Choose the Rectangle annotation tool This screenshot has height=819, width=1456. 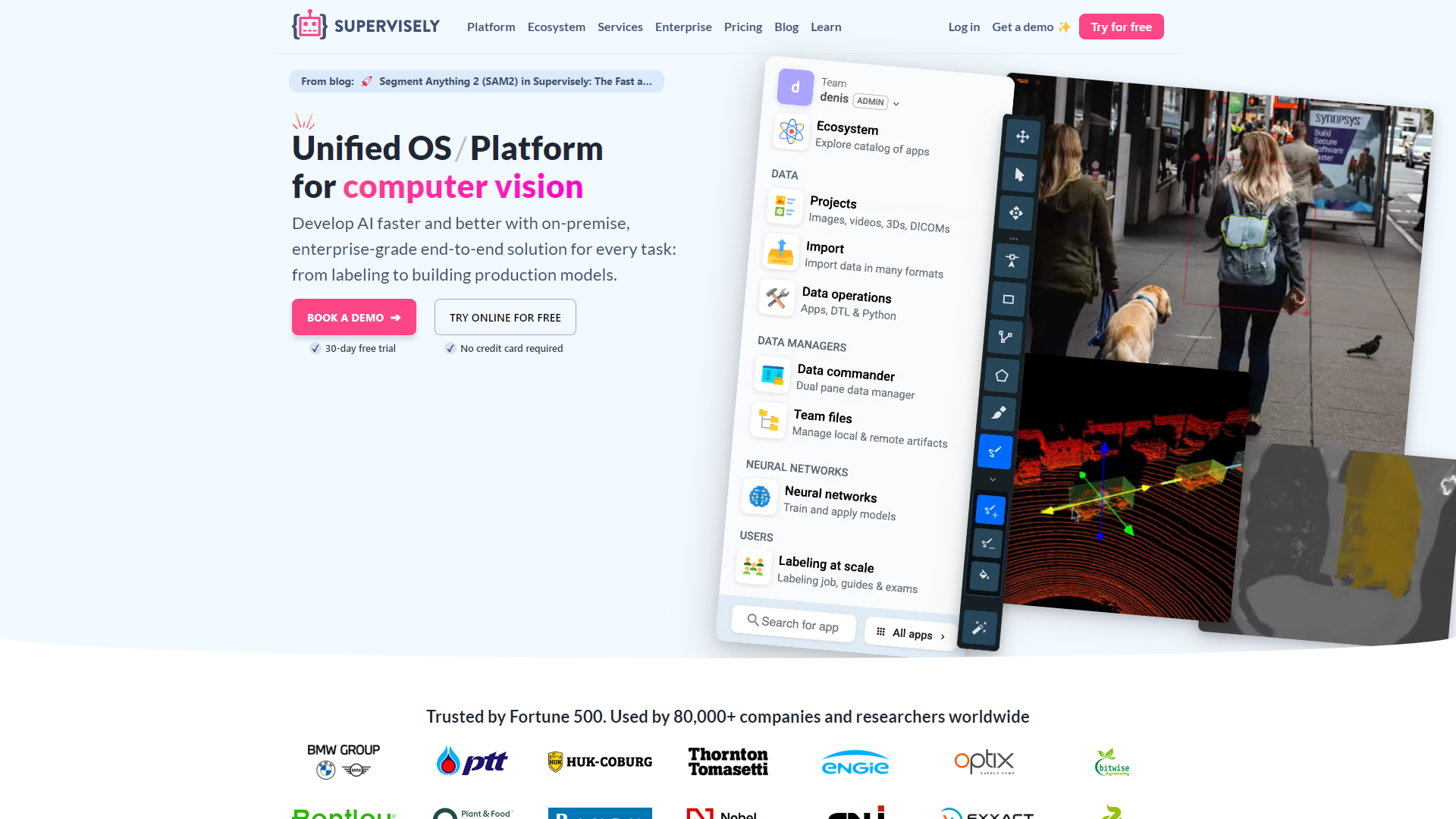tap(1008, 300)
